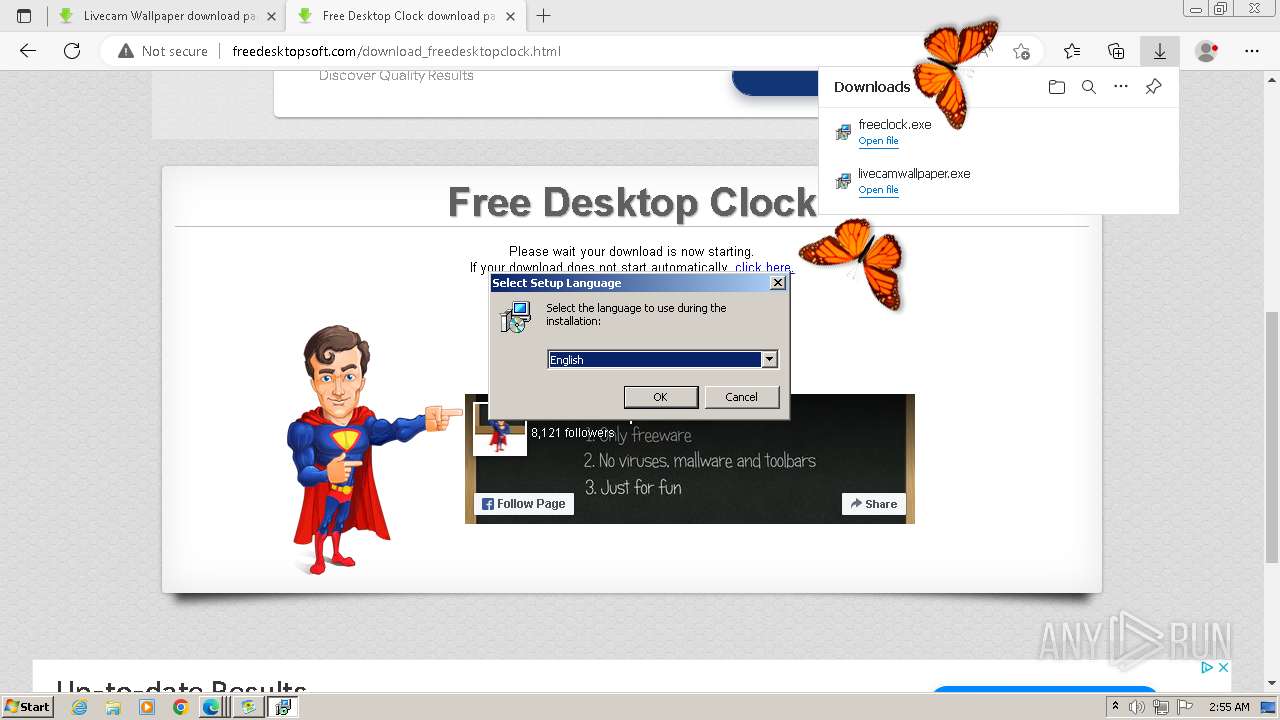
Task: Click the page vertical scrollbar thumb
Action: (1272, 437)
